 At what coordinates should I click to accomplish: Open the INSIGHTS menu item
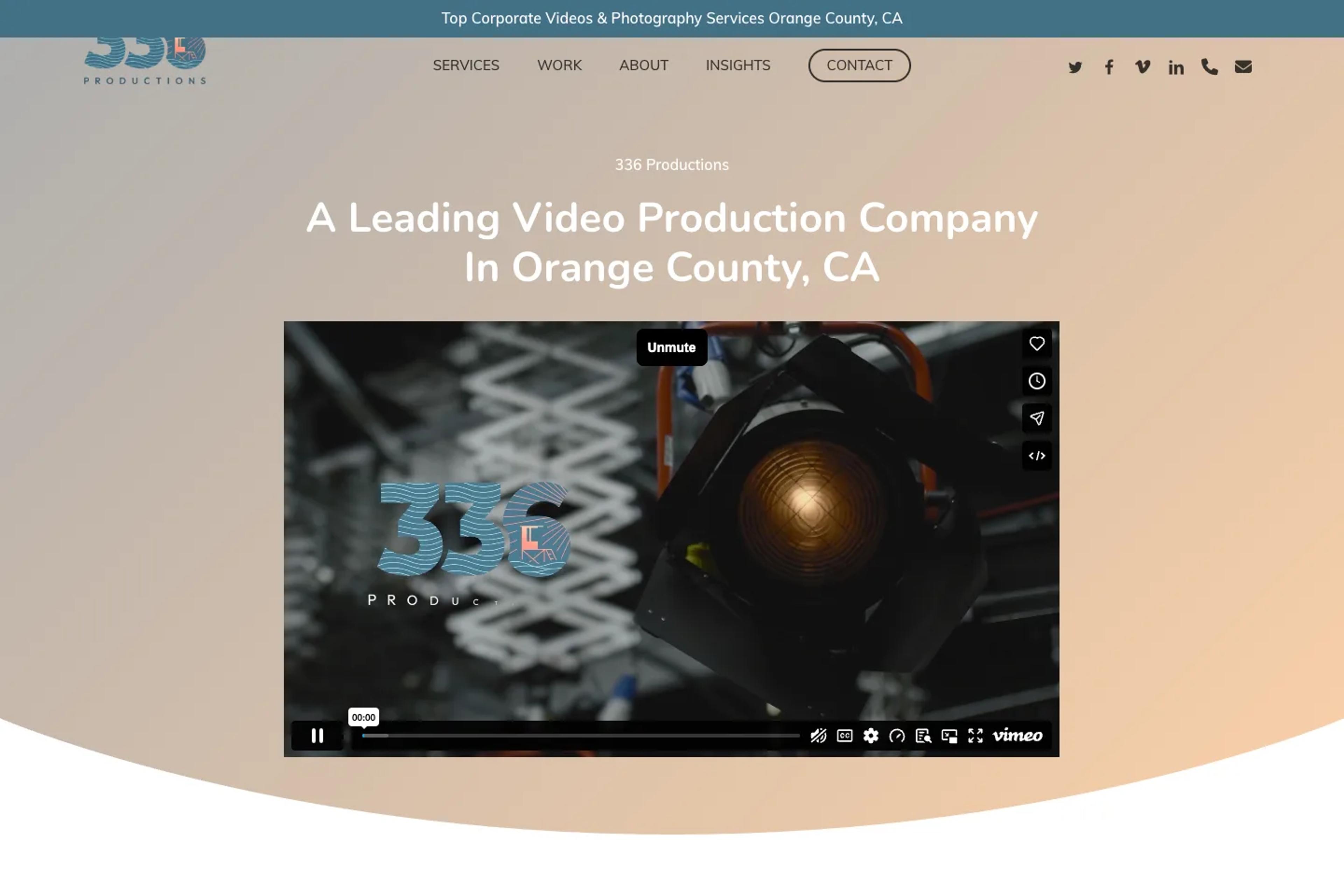[738, 65]
